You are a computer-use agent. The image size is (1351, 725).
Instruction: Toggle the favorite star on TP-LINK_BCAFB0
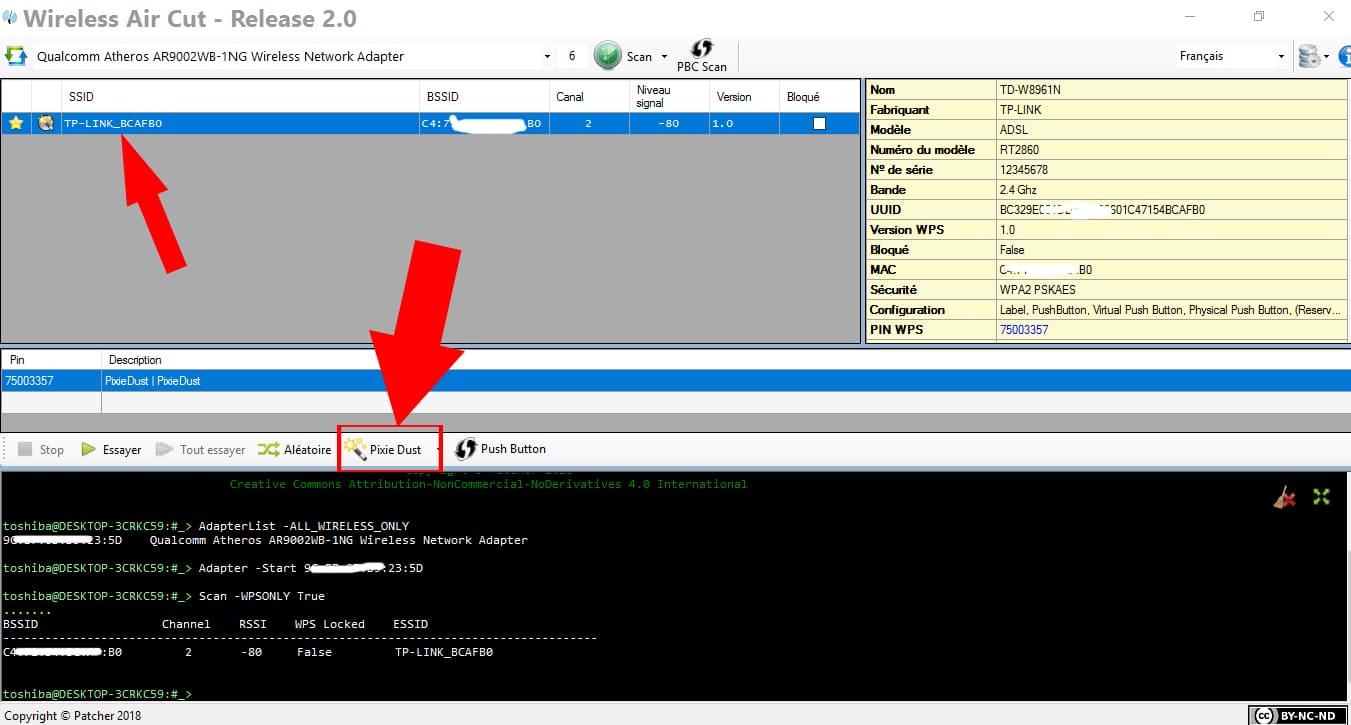point(16,122)
